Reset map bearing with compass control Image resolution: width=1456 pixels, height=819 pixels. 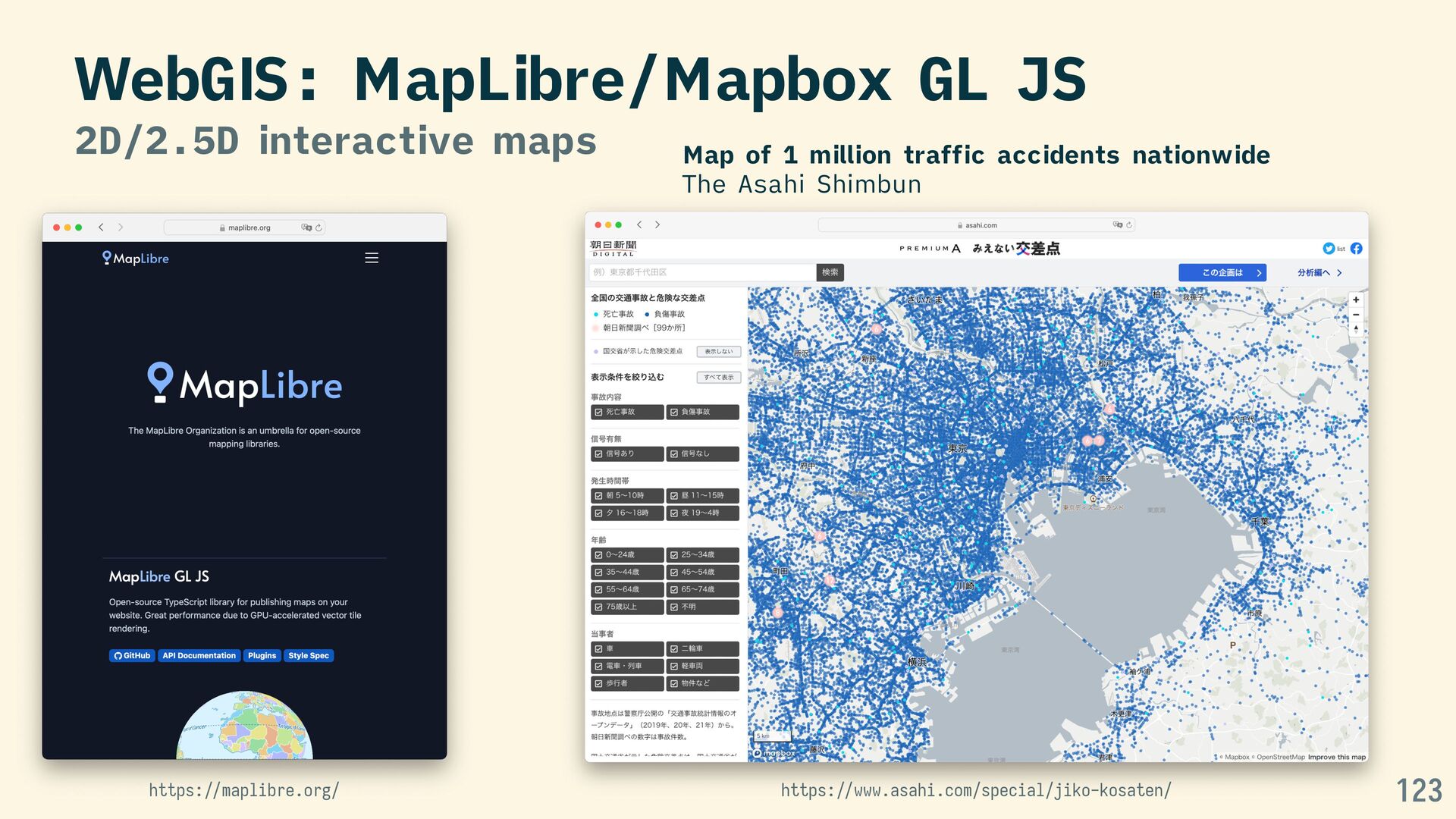click(1356, 329)
